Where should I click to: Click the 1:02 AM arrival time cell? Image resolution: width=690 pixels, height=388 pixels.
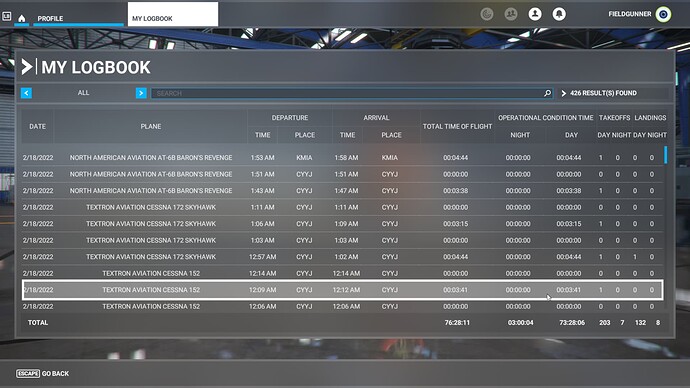(346, 256)
